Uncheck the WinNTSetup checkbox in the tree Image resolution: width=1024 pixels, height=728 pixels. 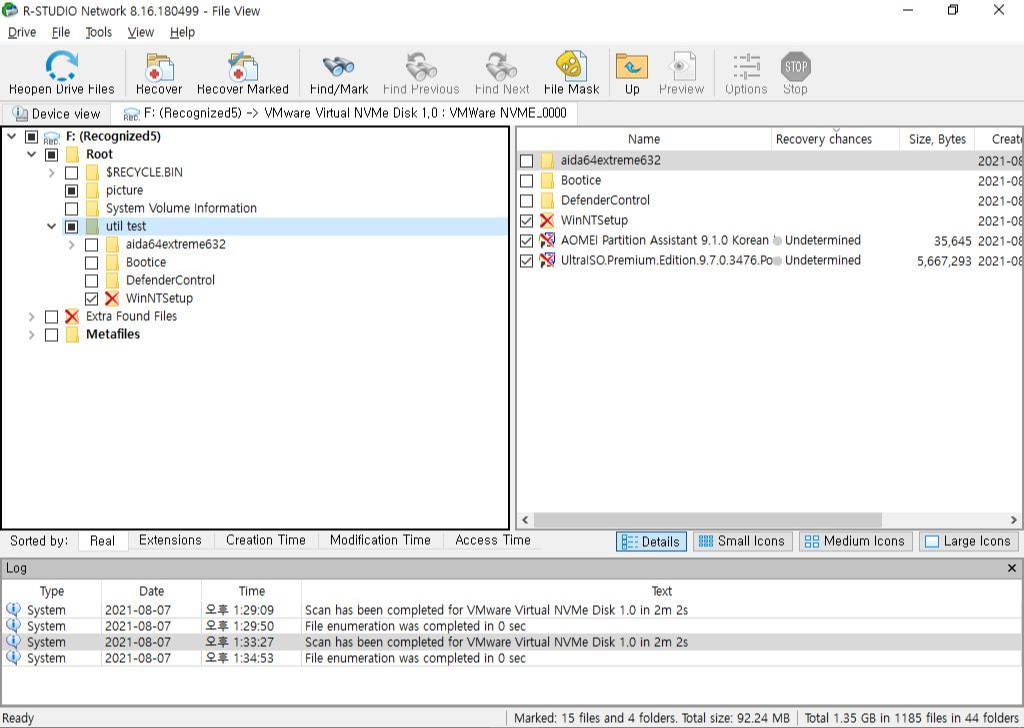(x=91, y=299)
